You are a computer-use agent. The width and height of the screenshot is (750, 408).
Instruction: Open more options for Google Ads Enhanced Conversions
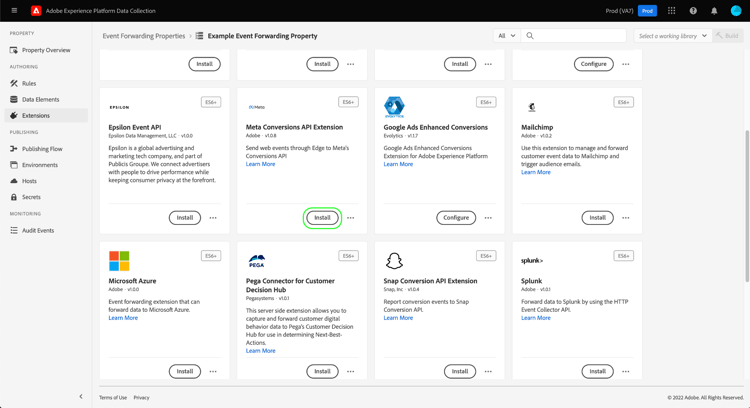(488, 218)
